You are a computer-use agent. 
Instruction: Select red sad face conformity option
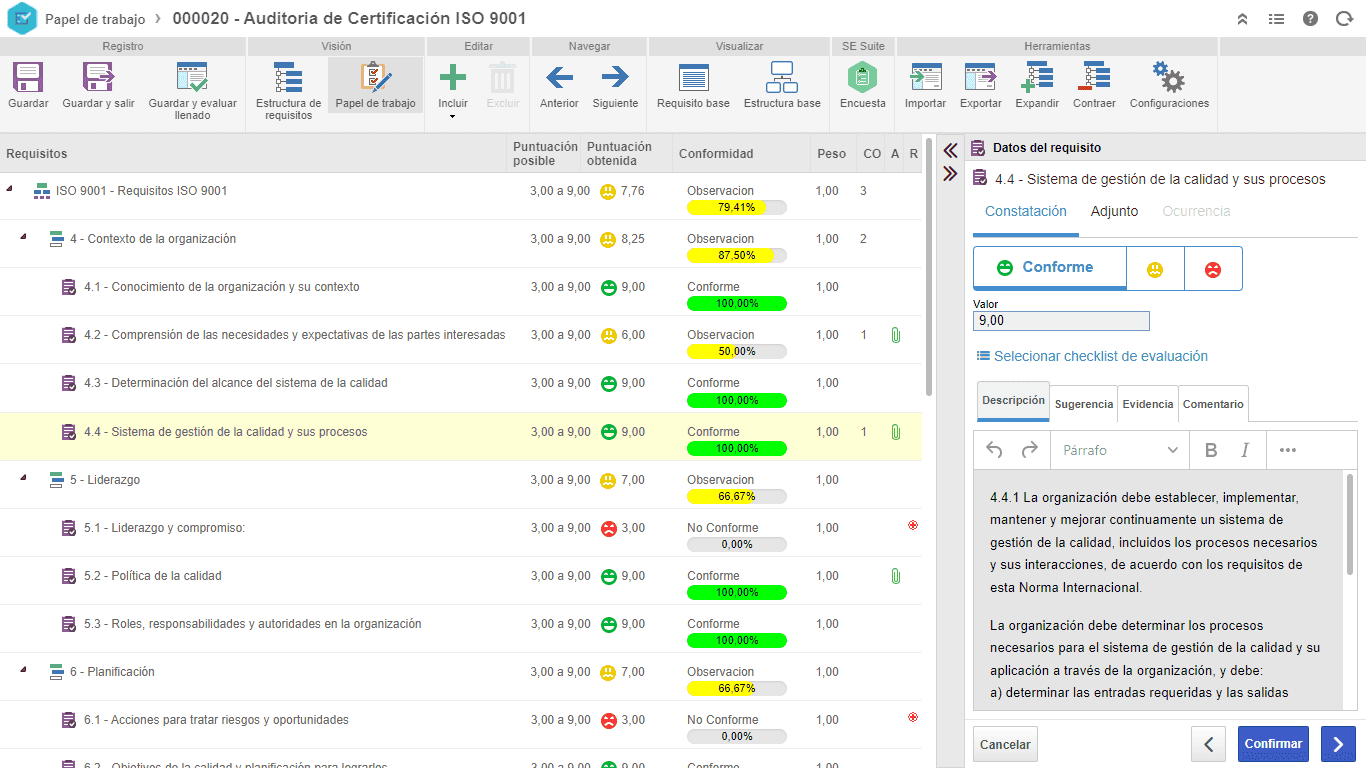[1213, 269]
